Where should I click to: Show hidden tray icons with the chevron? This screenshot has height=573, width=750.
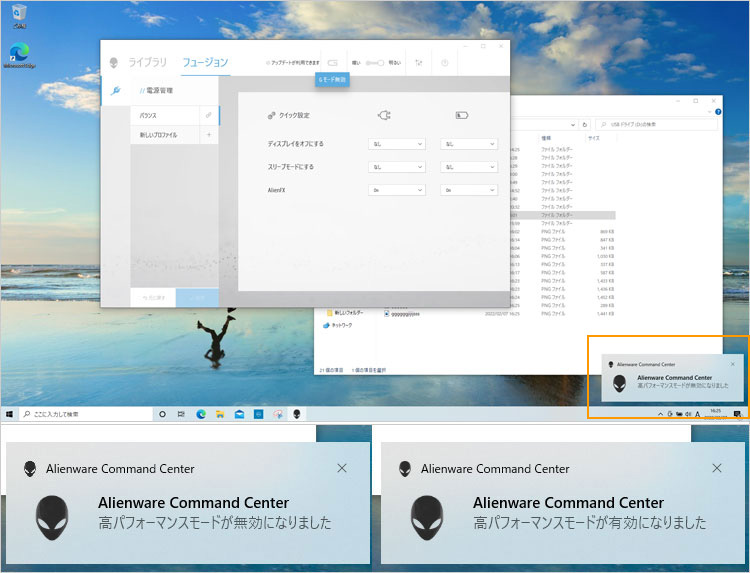click(x=661, y=414)
